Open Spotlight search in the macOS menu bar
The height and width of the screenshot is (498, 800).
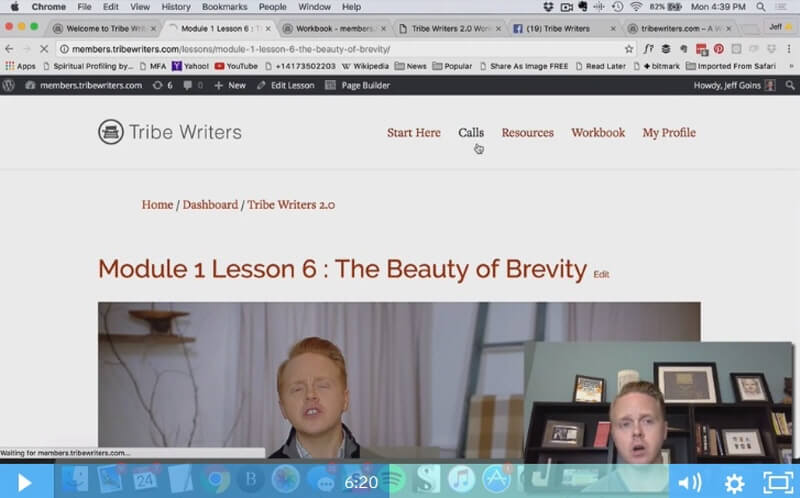click(760, 7)
